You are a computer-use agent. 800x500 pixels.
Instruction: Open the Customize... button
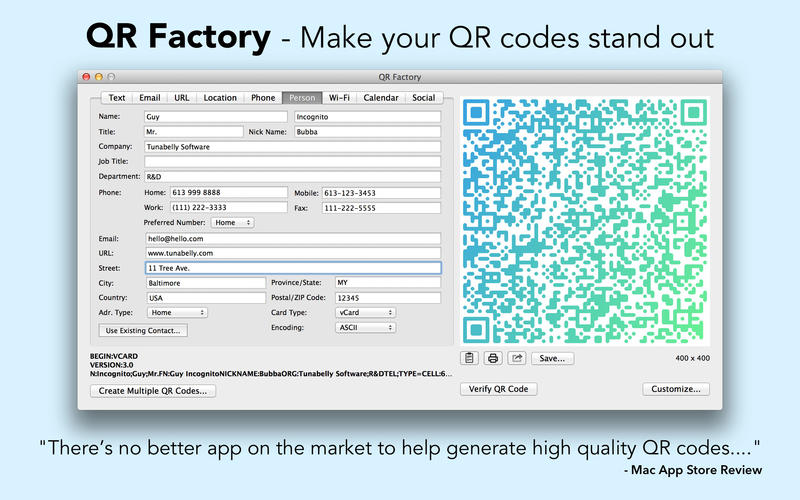tap(676, 389)
